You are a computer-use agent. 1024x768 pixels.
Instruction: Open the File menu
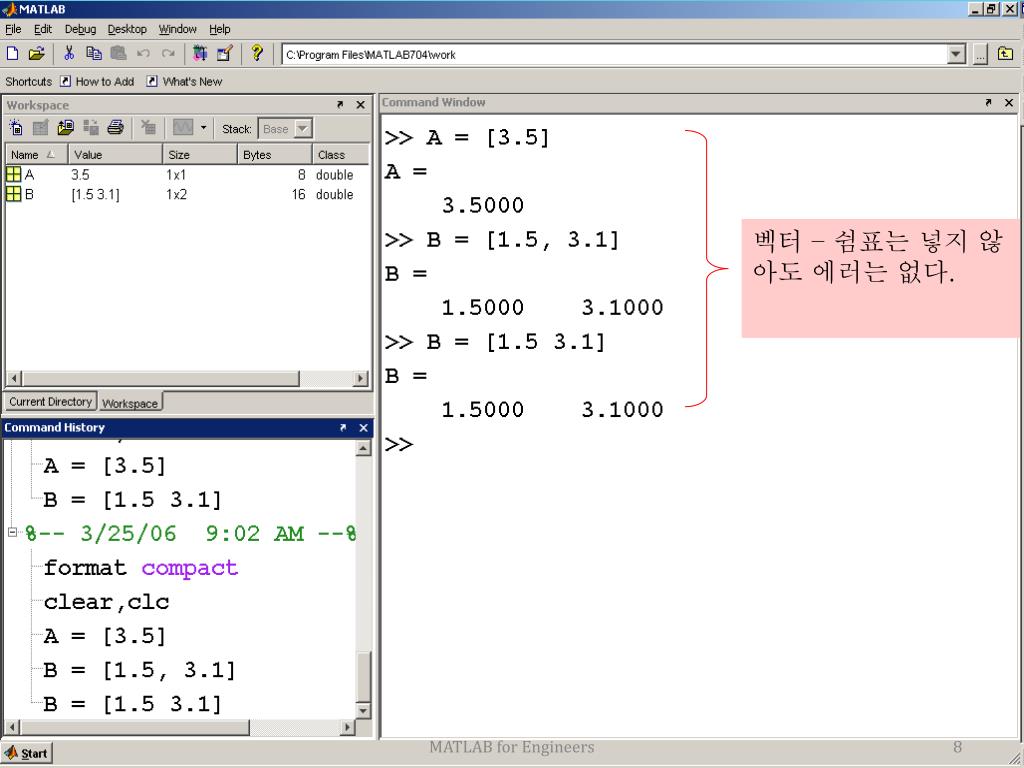click(x=13, y=29)
